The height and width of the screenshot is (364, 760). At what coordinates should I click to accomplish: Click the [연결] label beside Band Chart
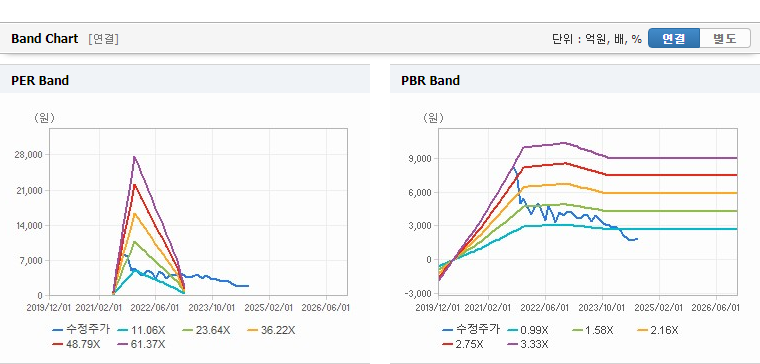point(103,39)
